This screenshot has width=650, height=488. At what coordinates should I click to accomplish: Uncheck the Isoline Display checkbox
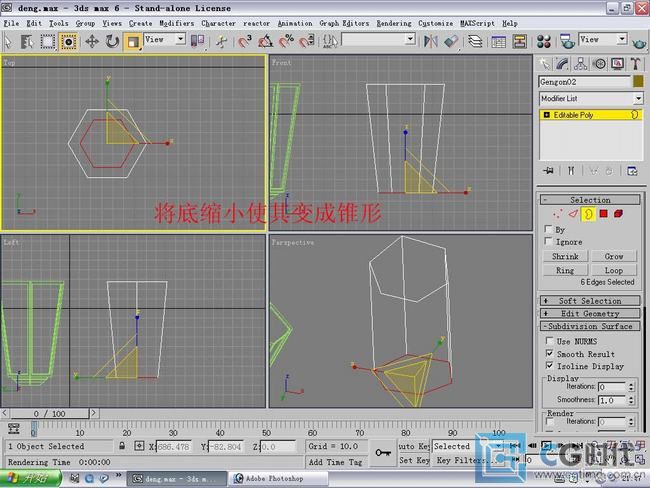[550, 366]
